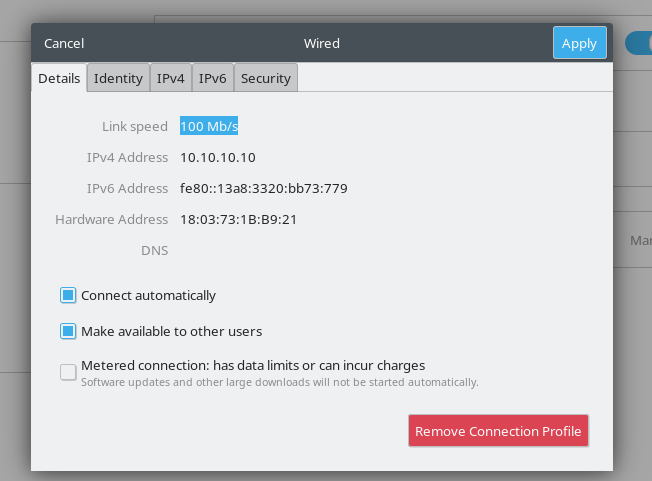Click the highlighted 100 Mb/s link speed value
Screen dimensions: 652x481
point(209,126)
